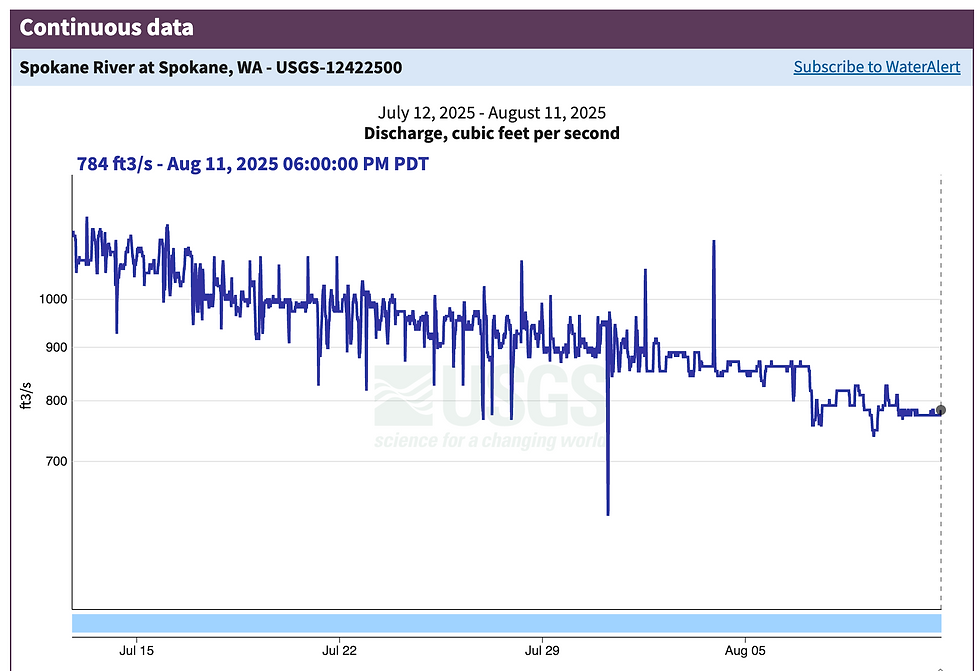Click the Jul 15 x-axis label
Viewport: 980px width, 671px height.
coord(136,650)
